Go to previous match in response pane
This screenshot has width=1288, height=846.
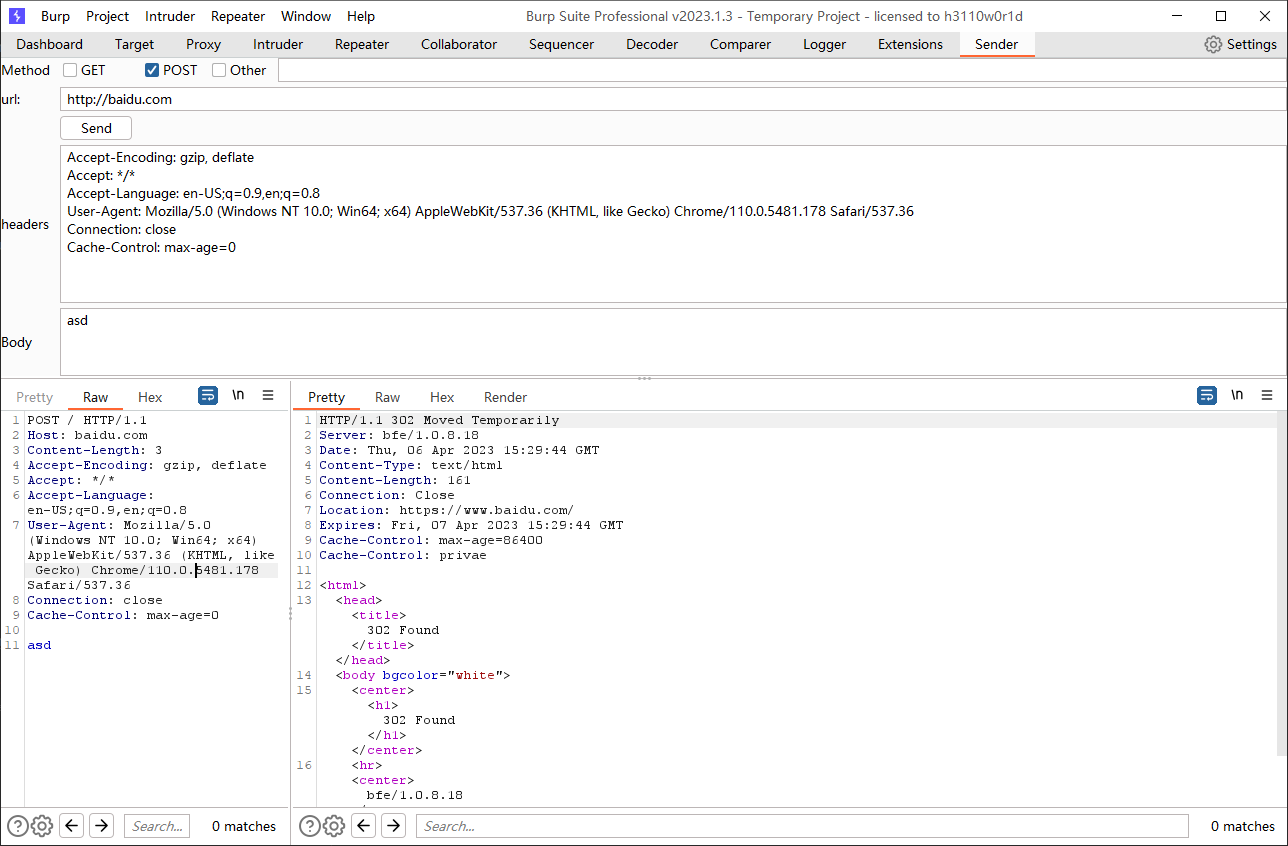(364, 826)
